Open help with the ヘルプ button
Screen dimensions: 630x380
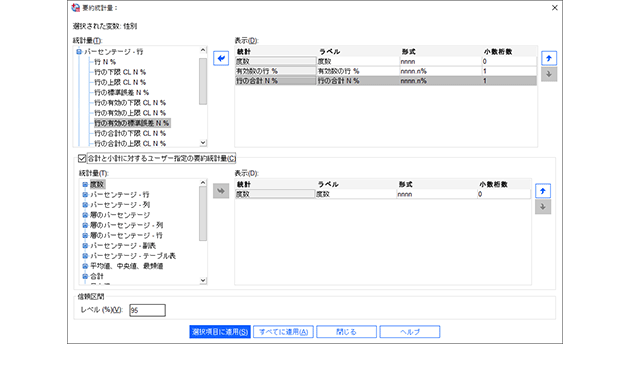pos(410,332)
